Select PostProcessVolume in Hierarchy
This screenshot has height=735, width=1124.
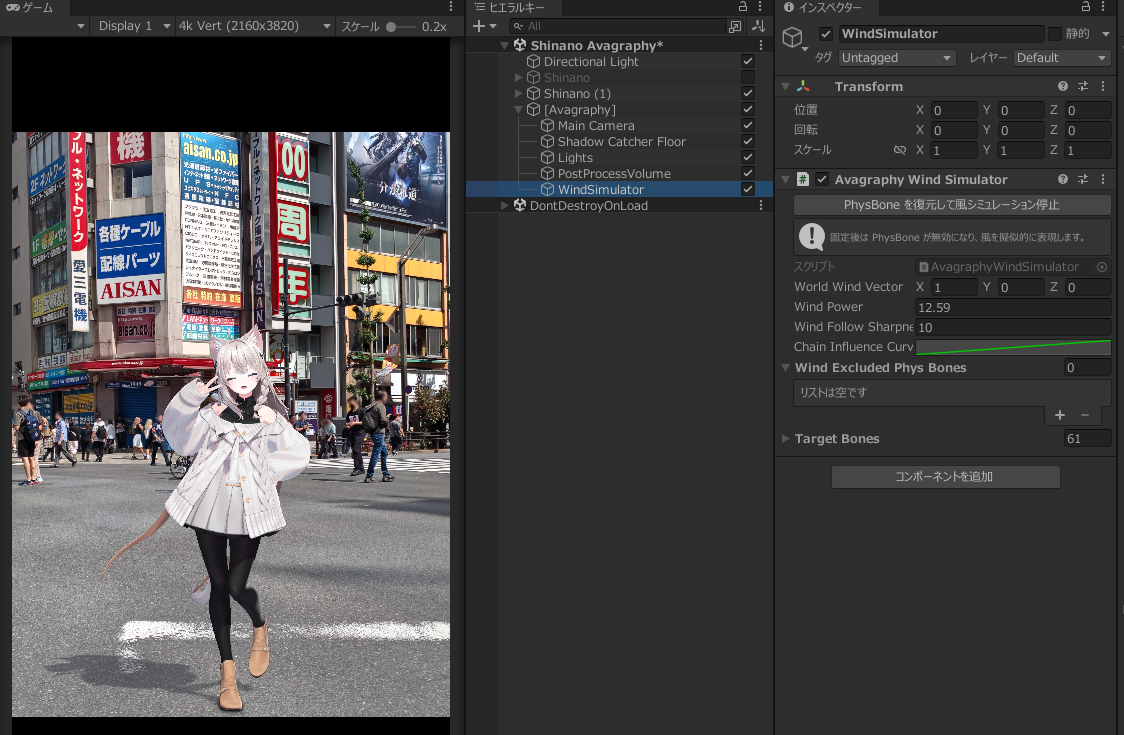click(x=614, y=174)
